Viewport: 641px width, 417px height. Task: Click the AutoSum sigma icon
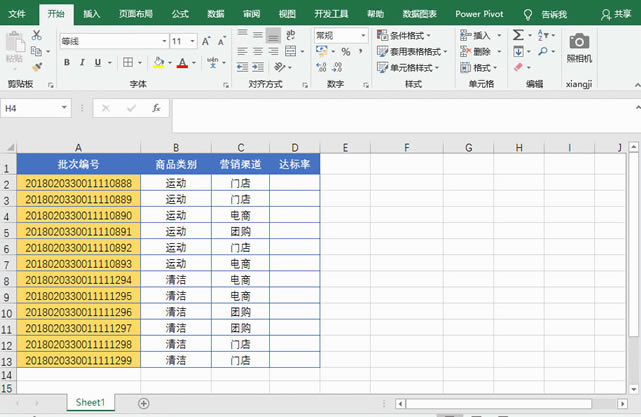[x=518, y=35]
